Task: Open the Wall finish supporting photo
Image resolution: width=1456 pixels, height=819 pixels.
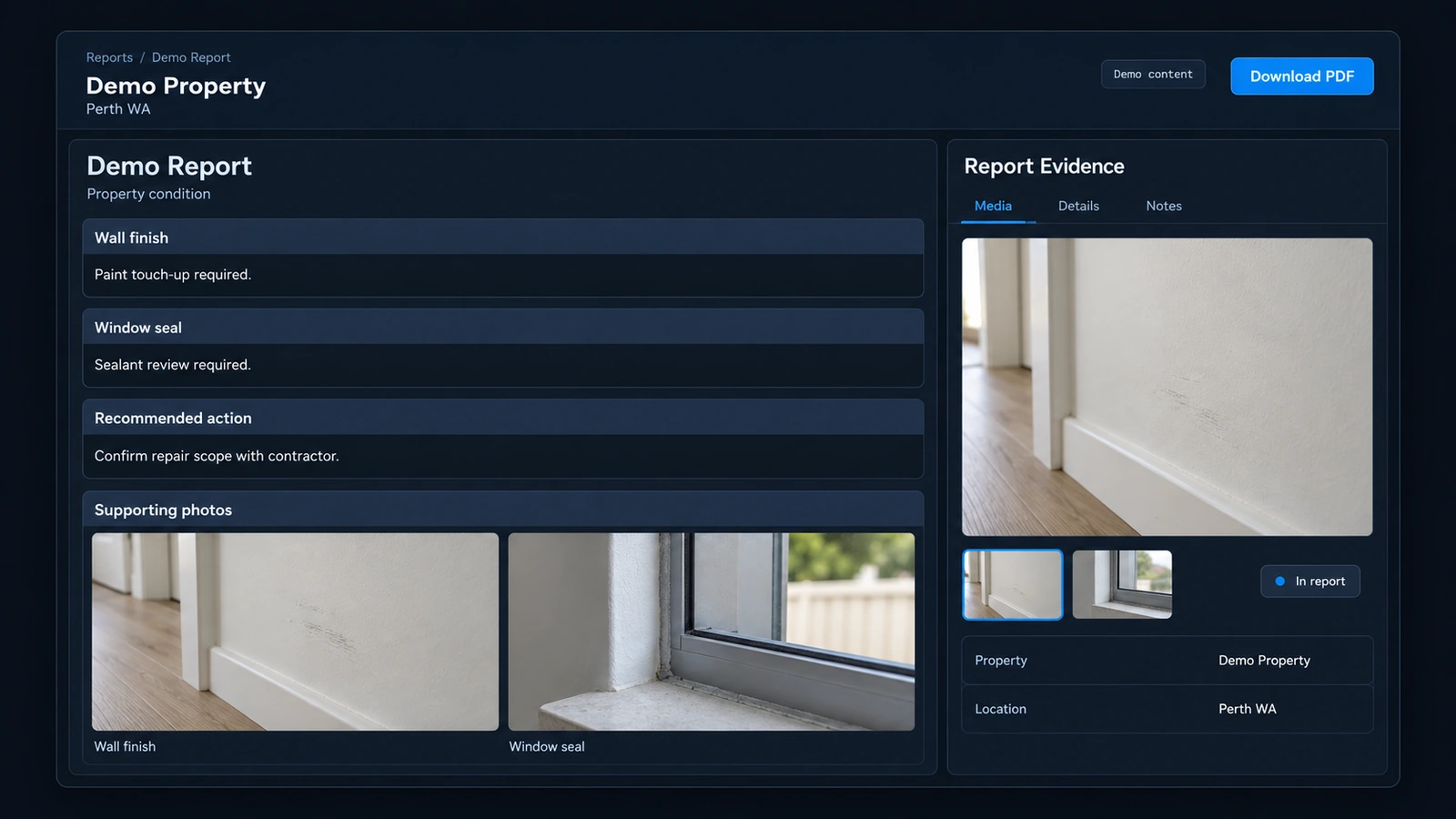Action: (x=295, y=632)
